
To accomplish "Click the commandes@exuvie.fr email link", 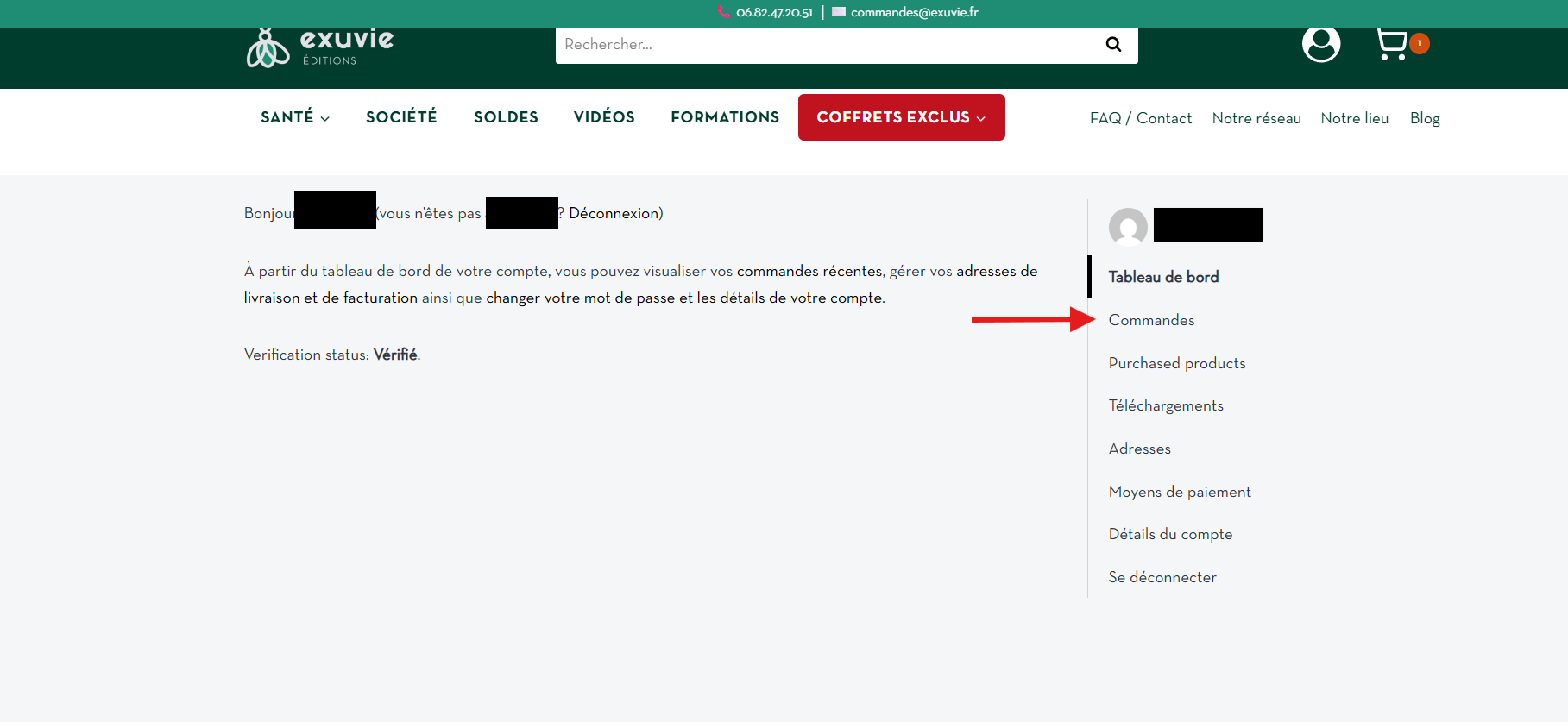I will [x=914, y=12].
